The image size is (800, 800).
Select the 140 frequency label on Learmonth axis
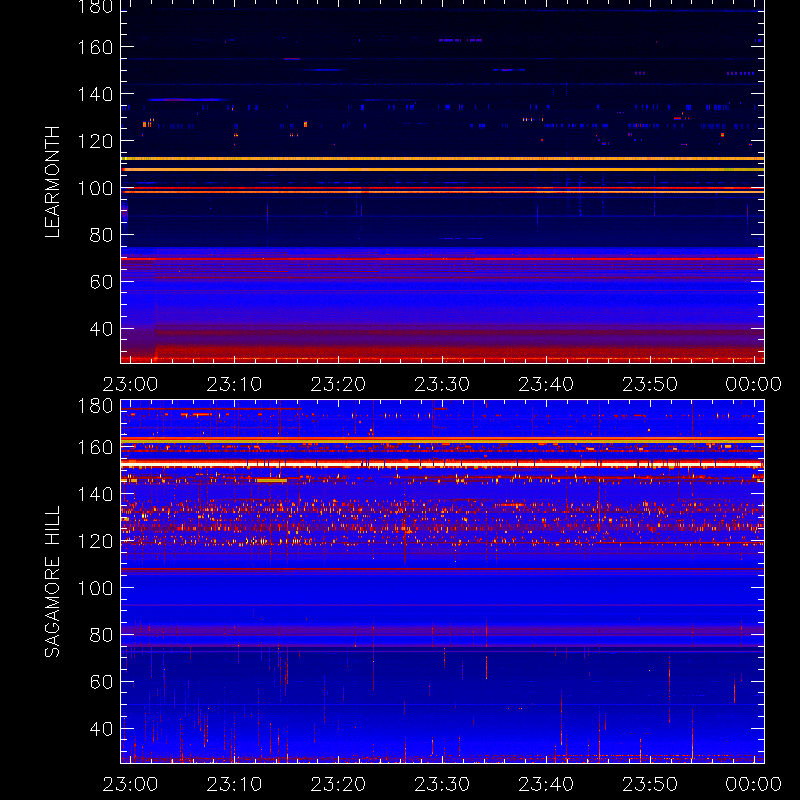[x=95, y=94]
